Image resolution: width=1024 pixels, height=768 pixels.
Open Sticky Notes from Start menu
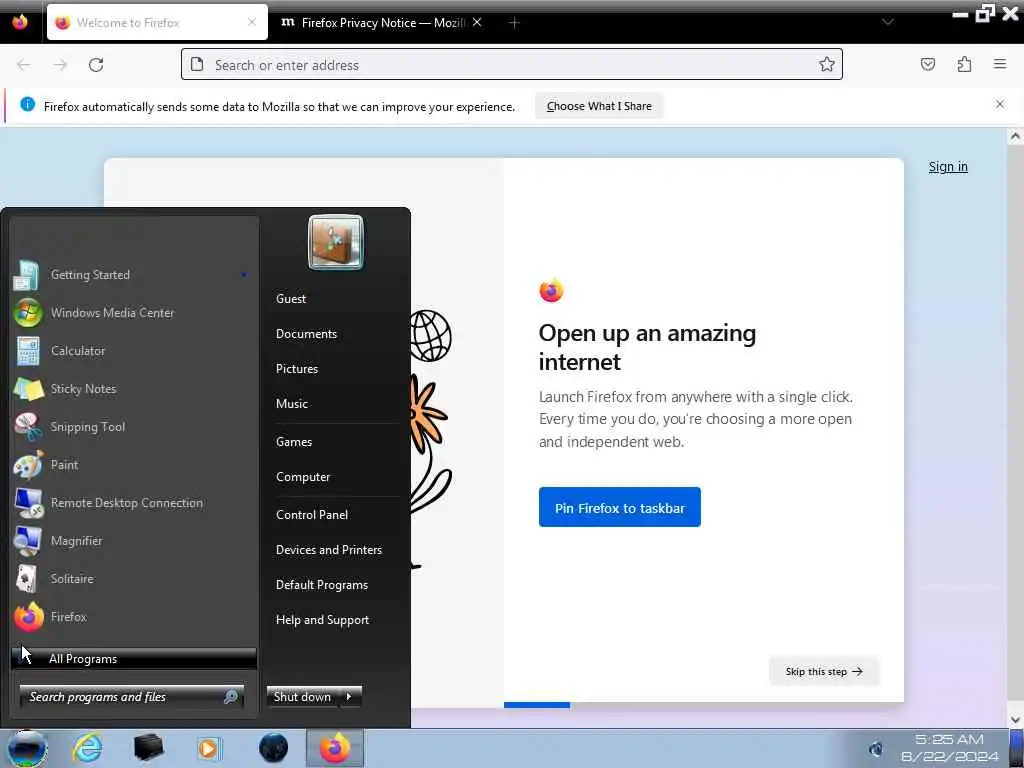pyautogui.click(x=134, y=389)
